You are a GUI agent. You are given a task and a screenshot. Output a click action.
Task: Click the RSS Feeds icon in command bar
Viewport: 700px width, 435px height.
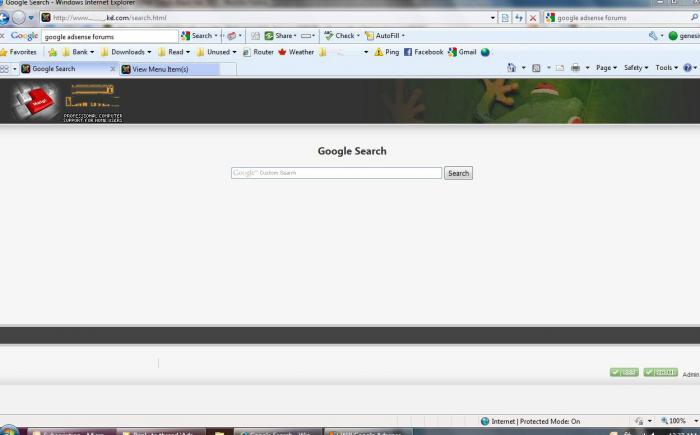536,68
